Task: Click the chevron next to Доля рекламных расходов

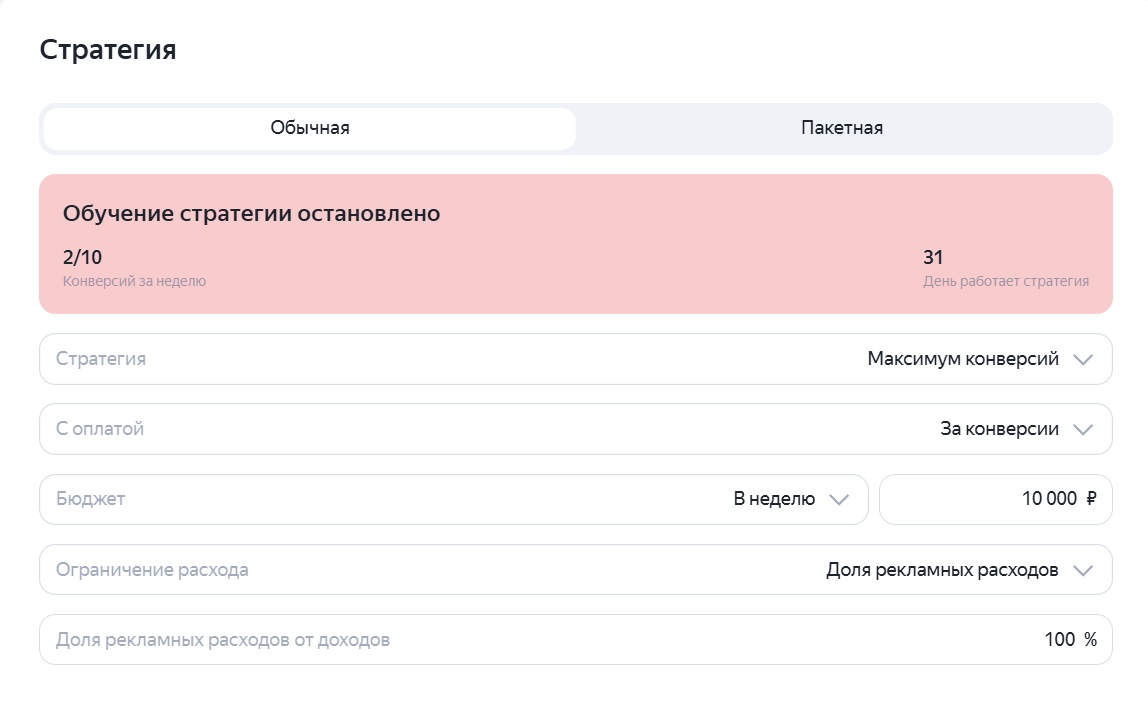Action: pyautogui.click(x=1083, y=570)
